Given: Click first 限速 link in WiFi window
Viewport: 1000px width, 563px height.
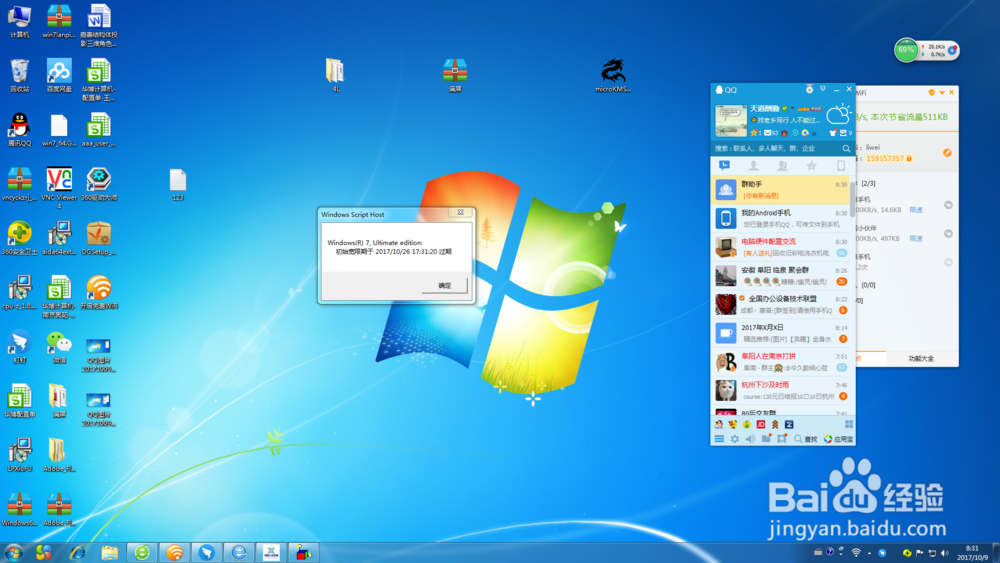Looking at the screenshot, I should tap(916, 209).
